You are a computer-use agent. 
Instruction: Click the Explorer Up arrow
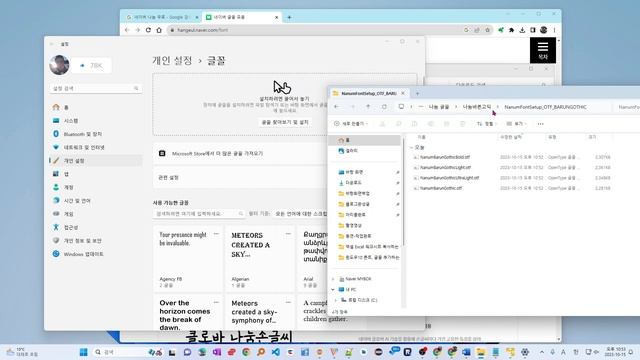click(x=368, y=107)
